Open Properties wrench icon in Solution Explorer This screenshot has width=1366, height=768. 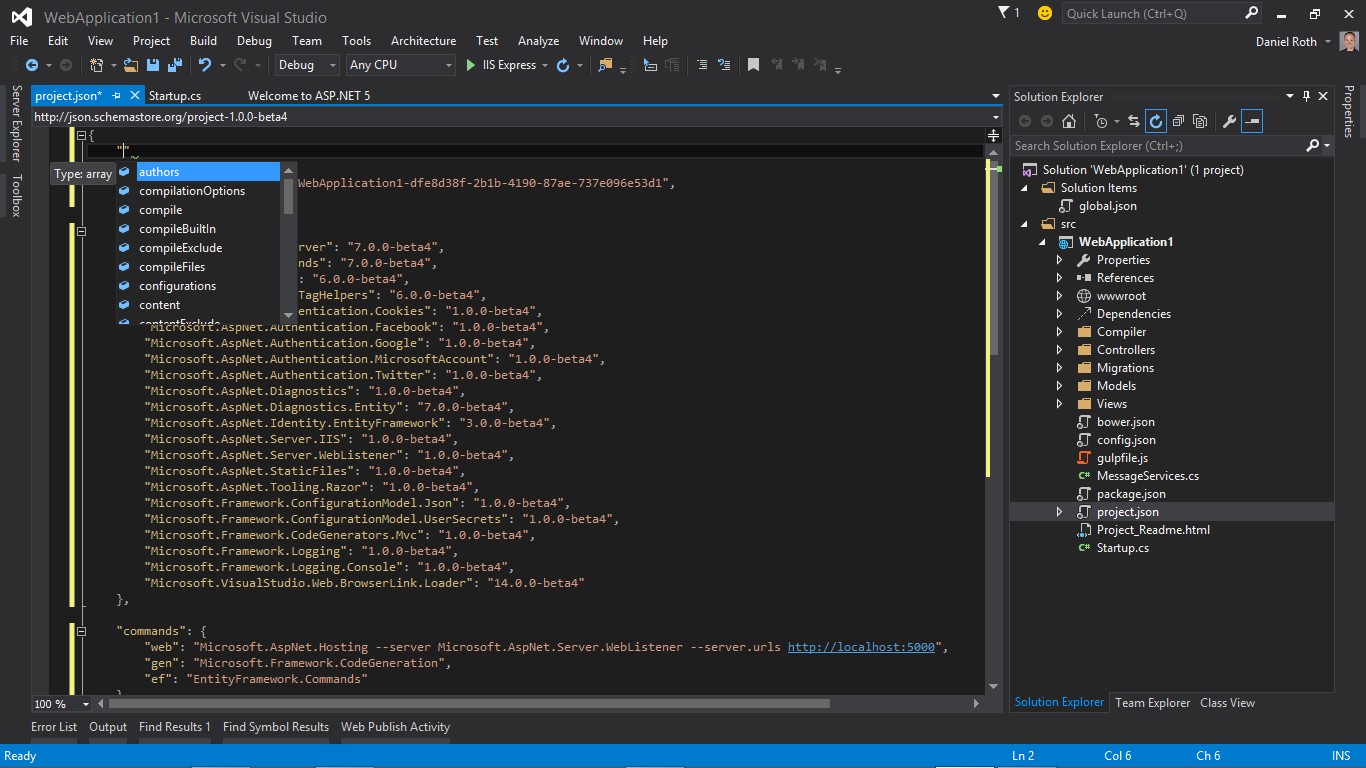1230,121
